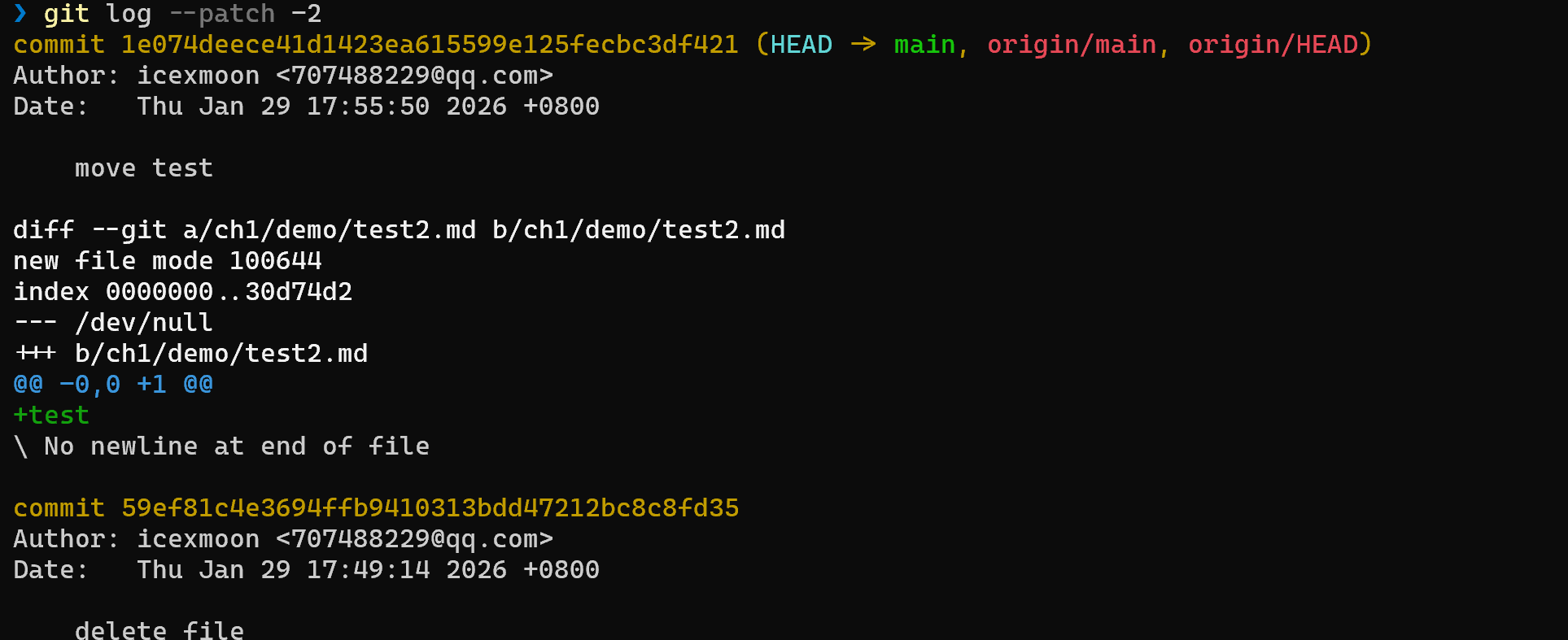Select commit hash starting with 59ef81c4e
This screenshot has height=640, width=1568.
(430, 508)
